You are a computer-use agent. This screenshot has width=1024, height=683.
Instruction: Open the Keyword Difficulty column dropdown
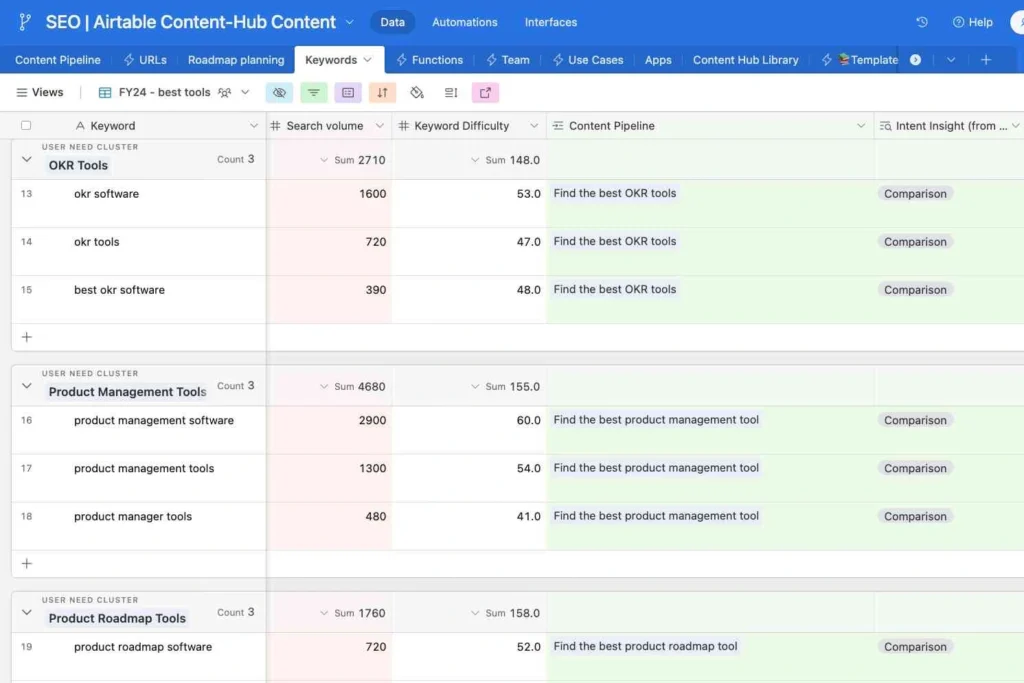pos(534,126)
